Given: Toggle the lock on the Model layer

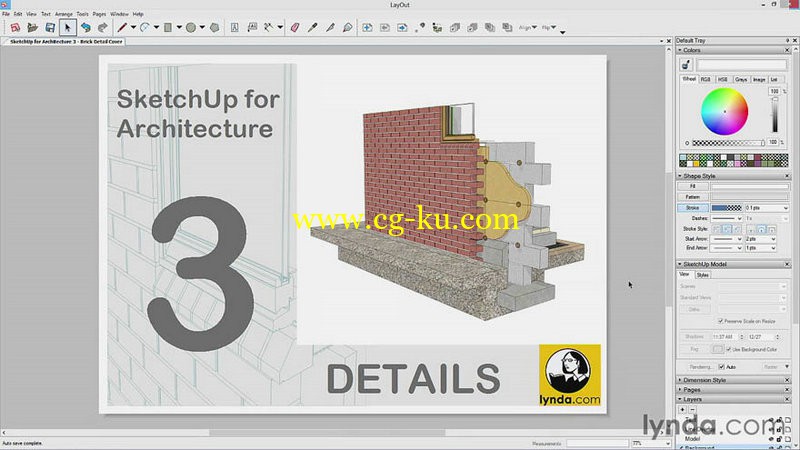Looking at the screenshot, I should pos(779,439).
